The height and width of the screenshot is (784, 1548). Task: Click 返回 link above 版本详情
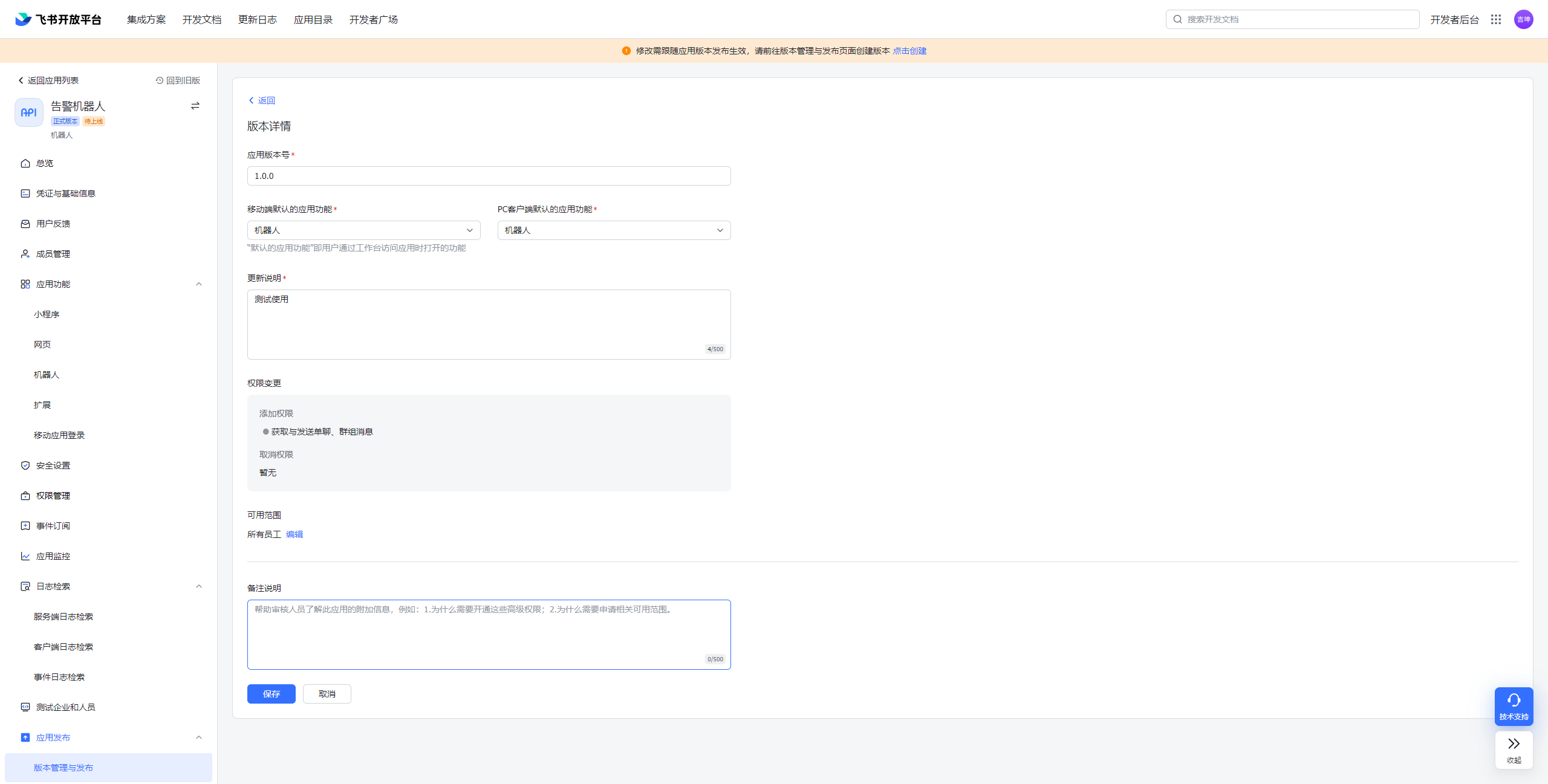coord(267,100)
